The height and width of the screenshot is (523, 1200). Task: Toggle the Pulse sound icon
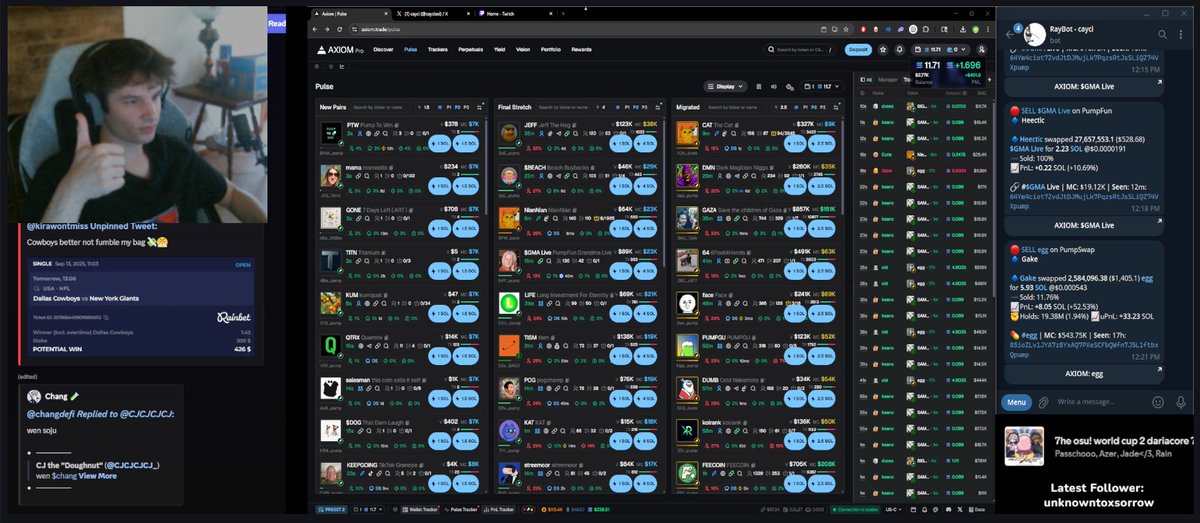[x=774, y=87]
